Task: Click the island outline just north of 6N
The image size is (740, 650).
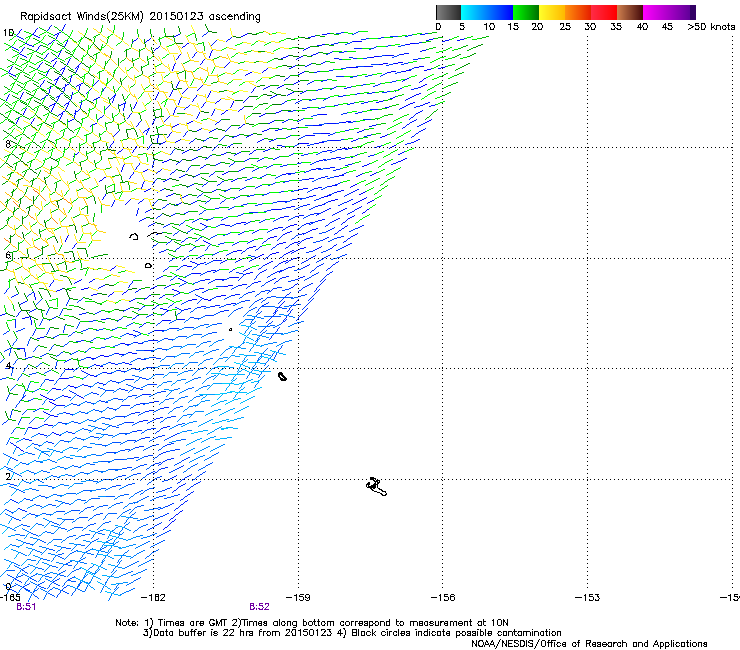Action: (135, 236)
